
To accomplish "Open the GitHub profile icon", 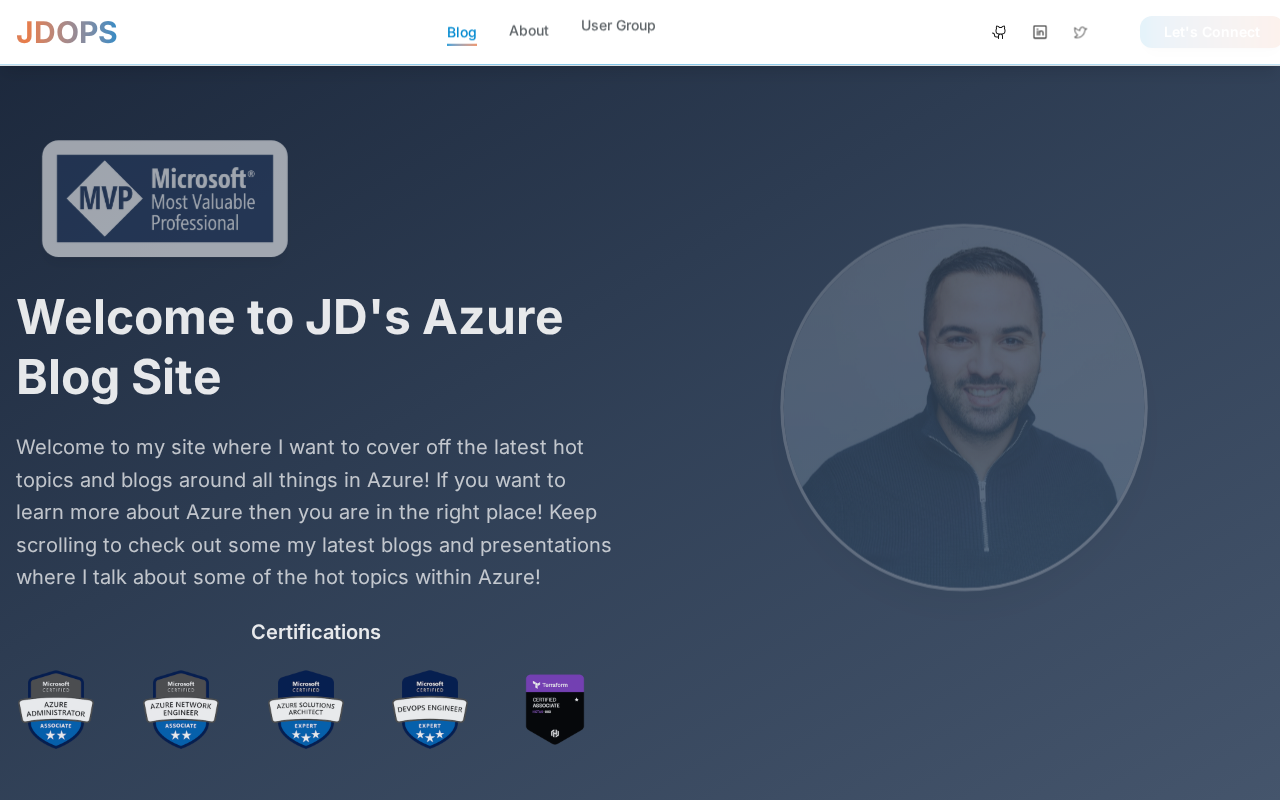I will click(999, 32).
